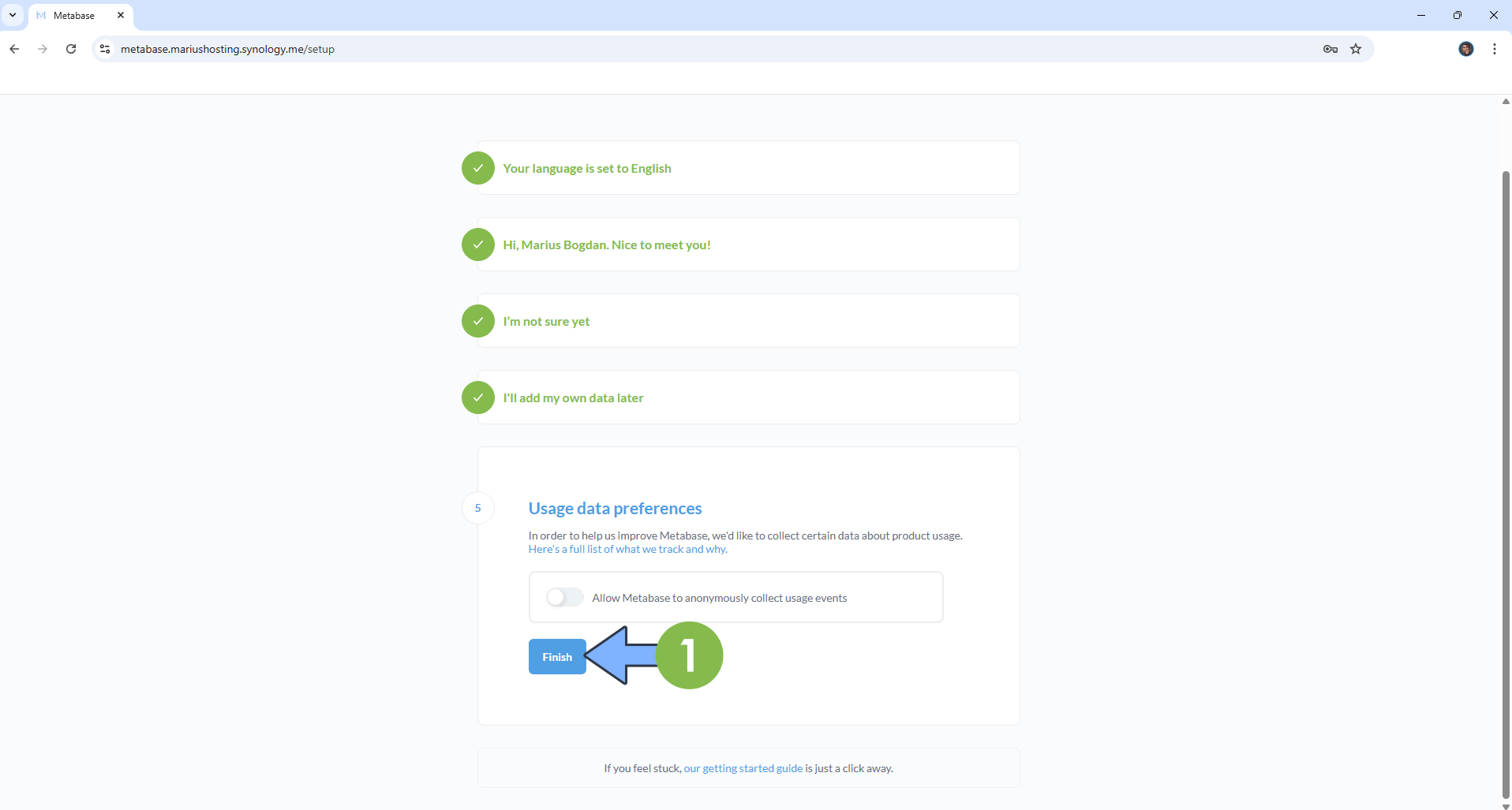The image size is (1512, 810).
Task: Bookmark this page with the star icon
Action: pos(1356,49)
